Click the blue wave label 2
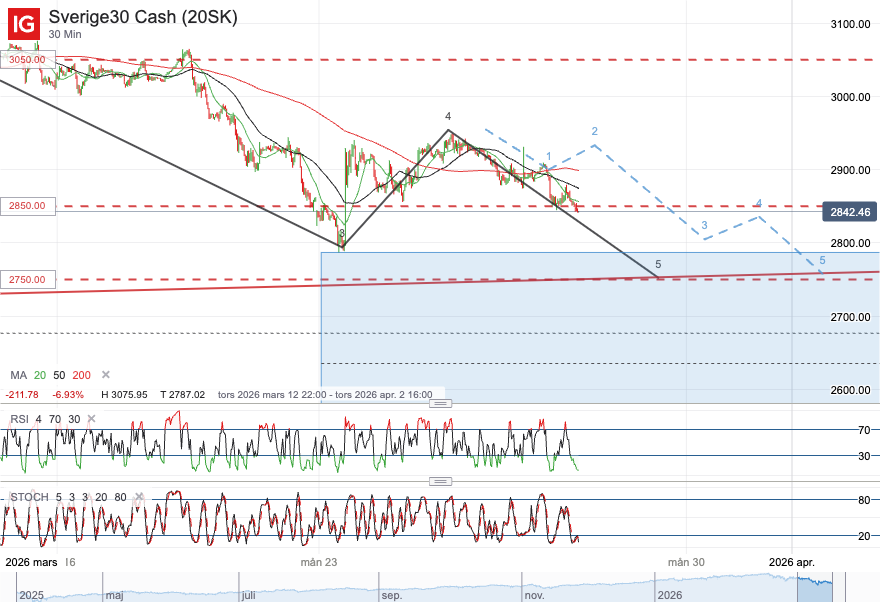This screenshot has width=880, height=602. point(595,131)
